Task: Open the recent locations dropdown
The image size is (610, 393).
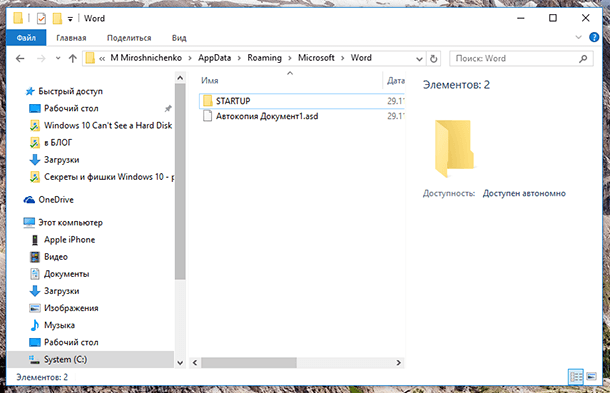Action: 58,58
